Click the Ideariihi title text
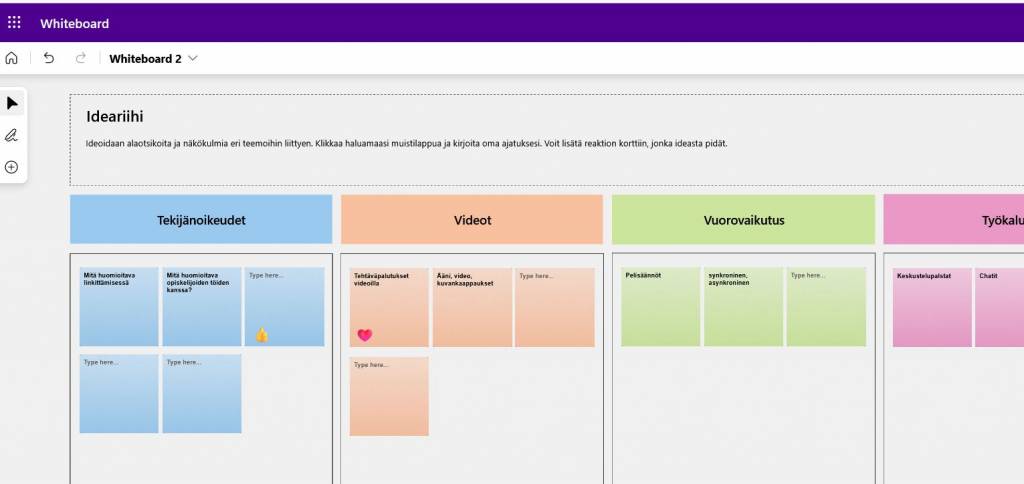This screenshot has height=484, width=1024. (x=115, y=117)
